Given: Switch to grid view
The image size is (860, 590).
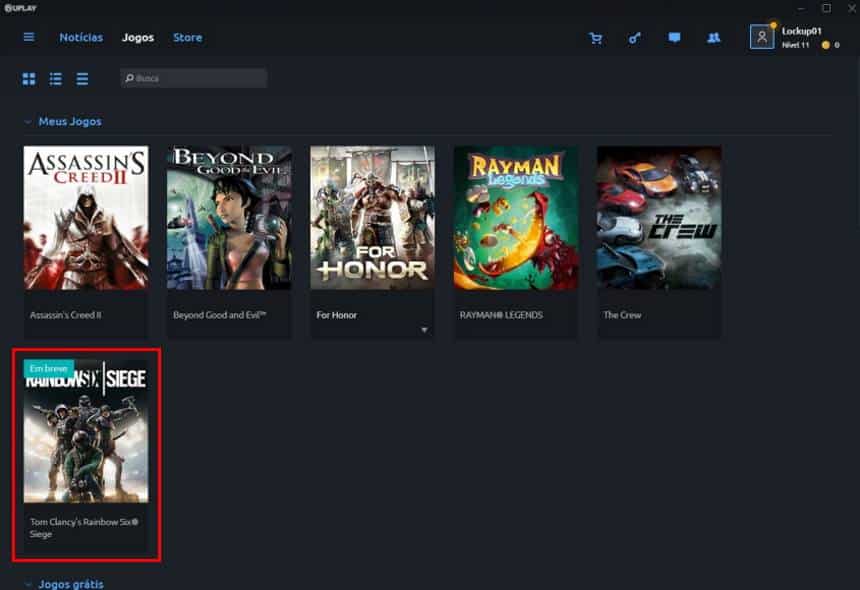Looking at the screenshot, I should 29,79.
